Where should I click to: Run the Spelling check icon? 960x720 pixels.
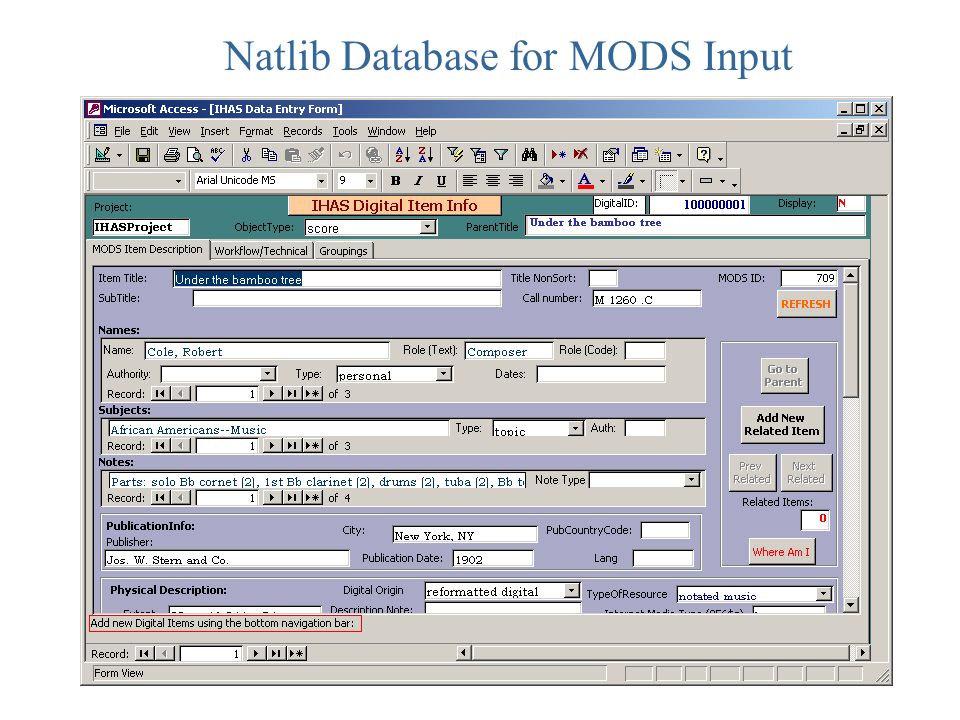coord(217,156)
